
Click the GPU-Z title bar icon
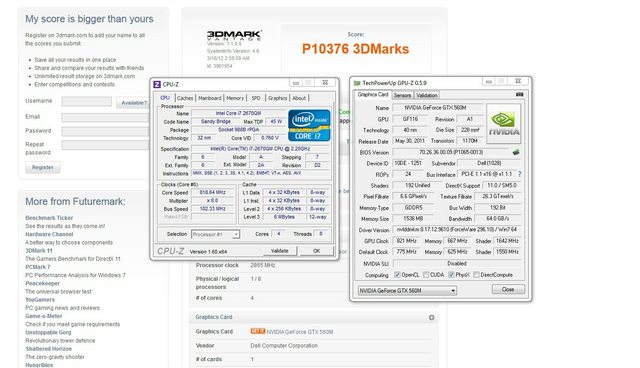pyautogui.click(x=357, y=83)
